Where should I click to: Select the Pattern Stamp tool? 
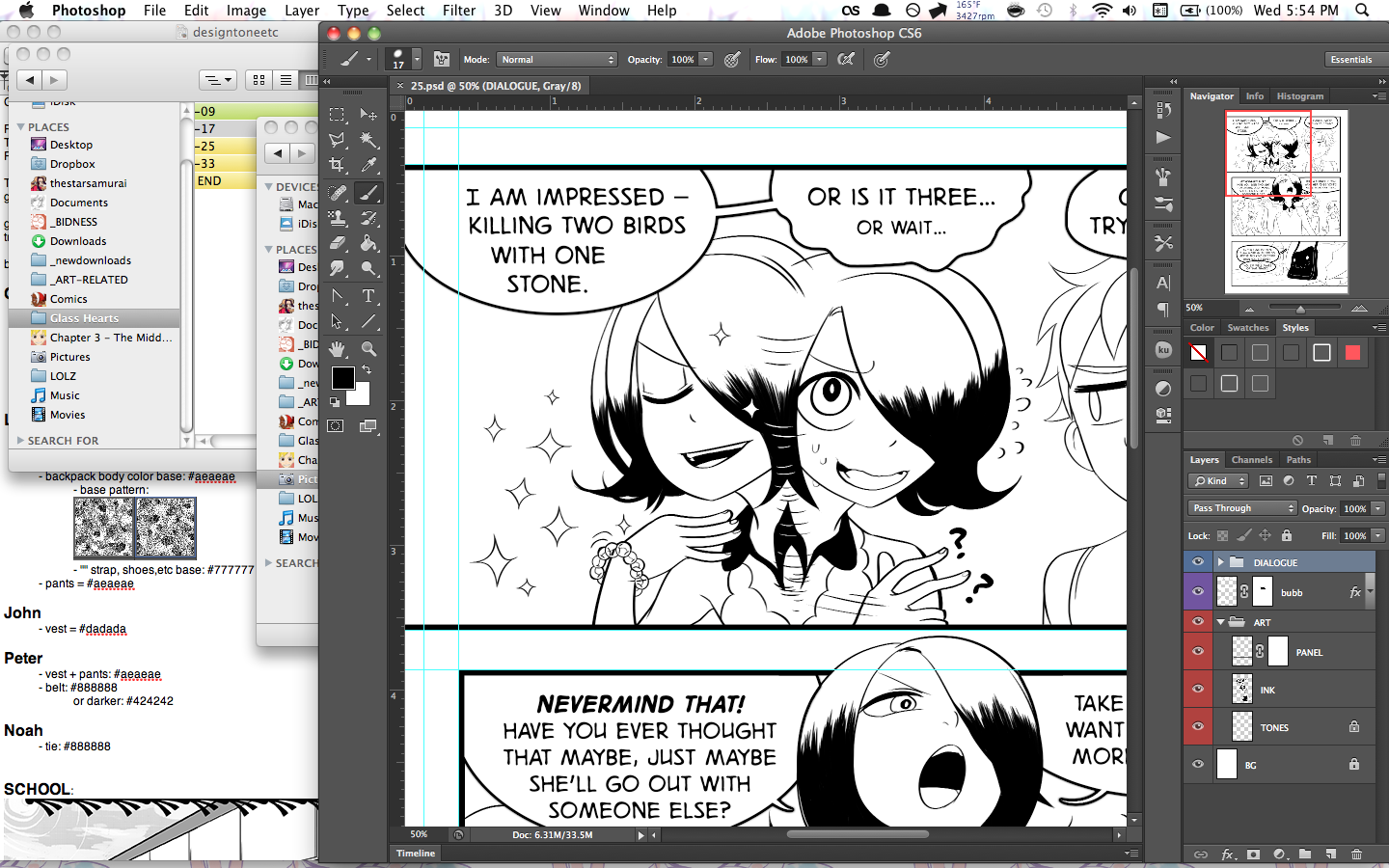tap(337, 218)
